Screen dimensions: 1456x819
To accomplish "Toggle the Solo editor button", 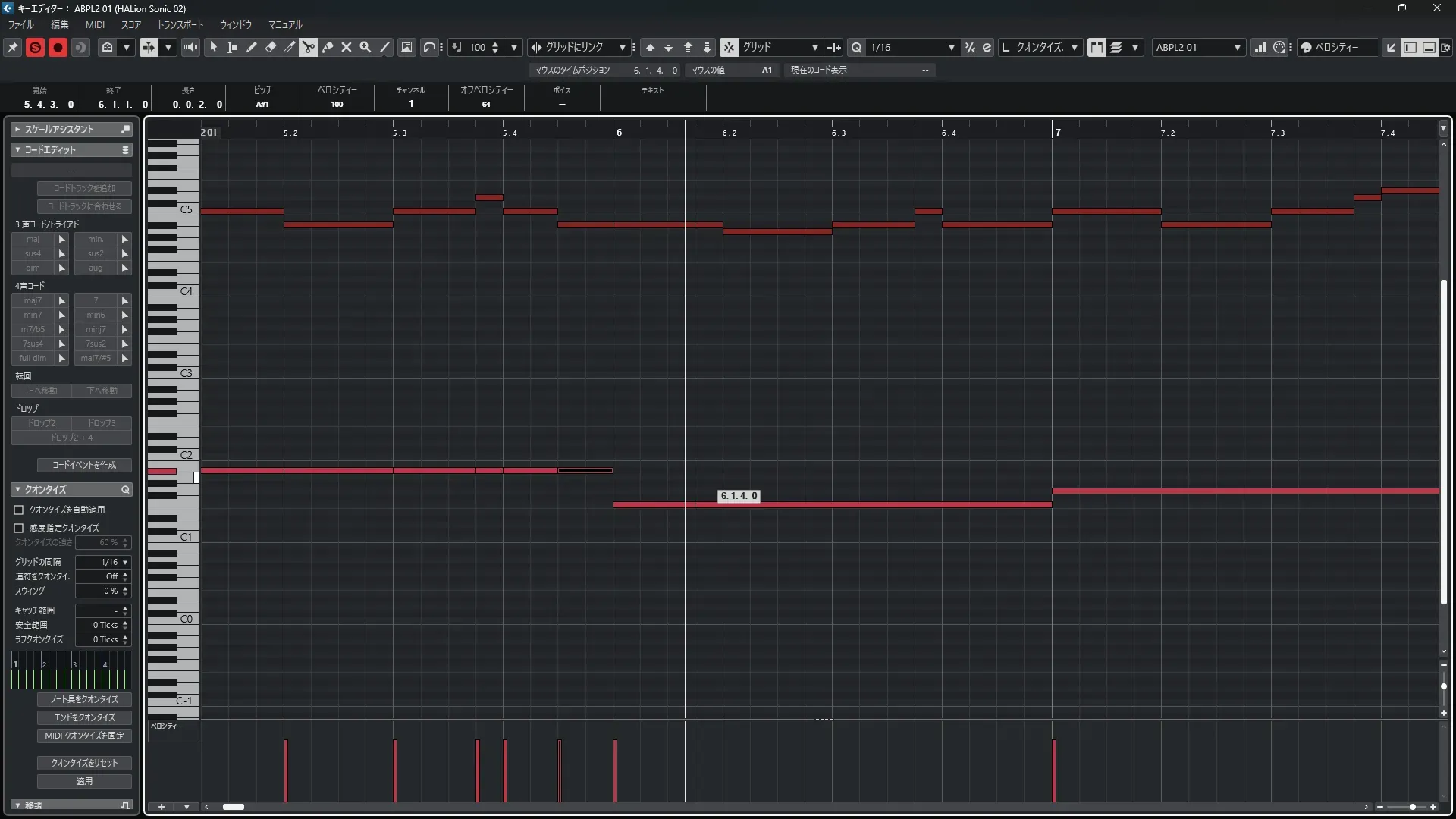I will [35, 47].
